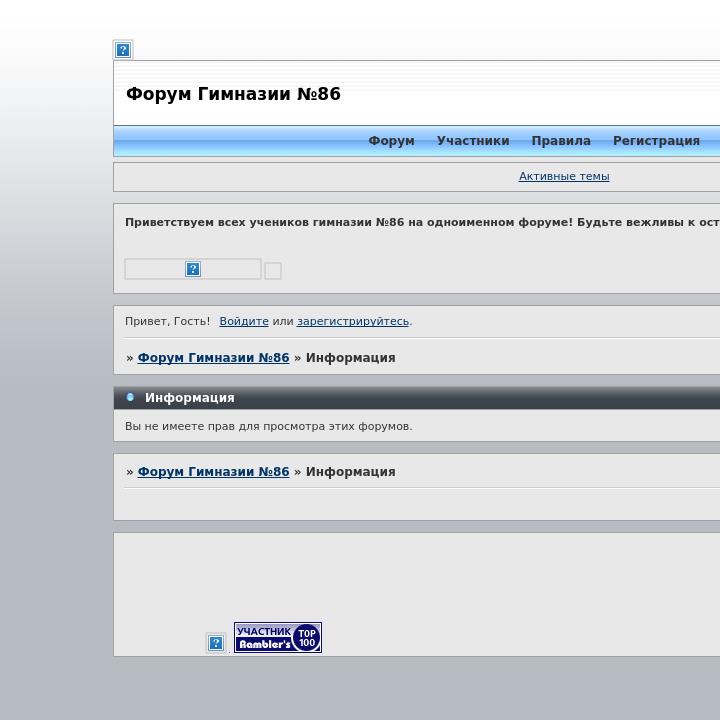
Task: Open the Rambler's Top 100 participant badge
Action: 278,637
